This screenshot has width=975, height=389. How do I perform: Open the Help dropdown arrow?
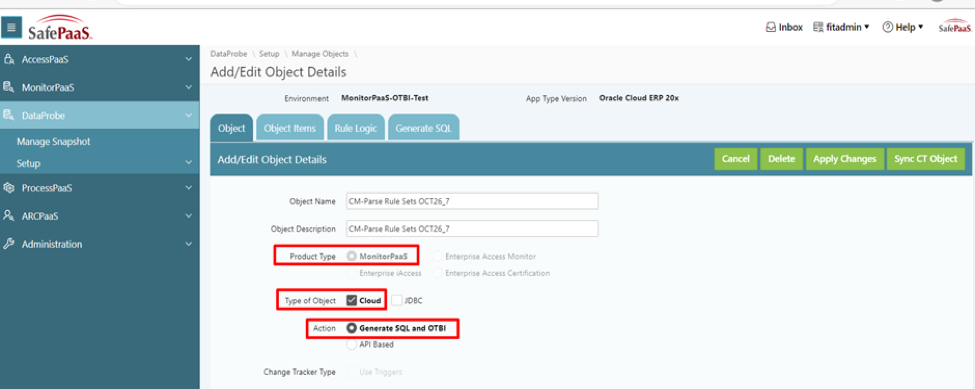tap(921, 27)
